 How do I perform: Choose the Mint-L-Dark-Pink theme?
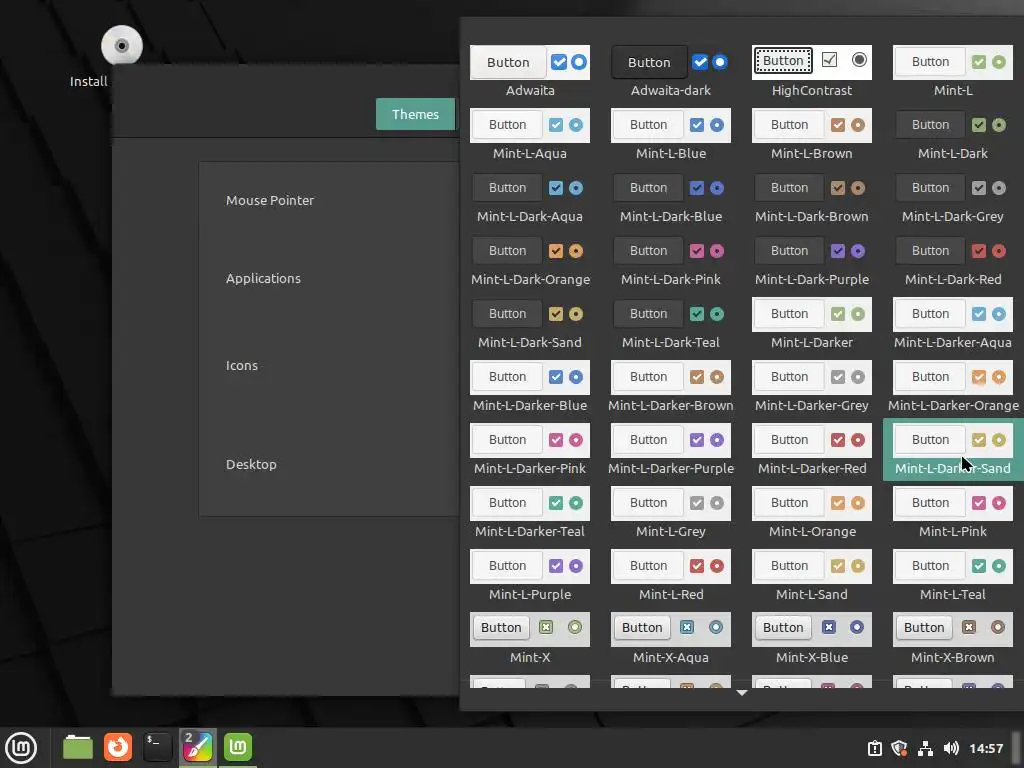click(x=671, y=261)
